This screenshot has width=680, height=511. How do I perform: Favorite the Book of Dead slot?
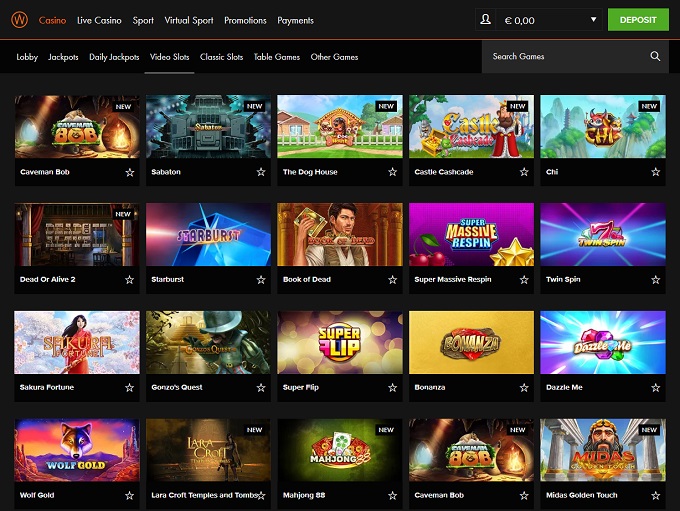392,280
